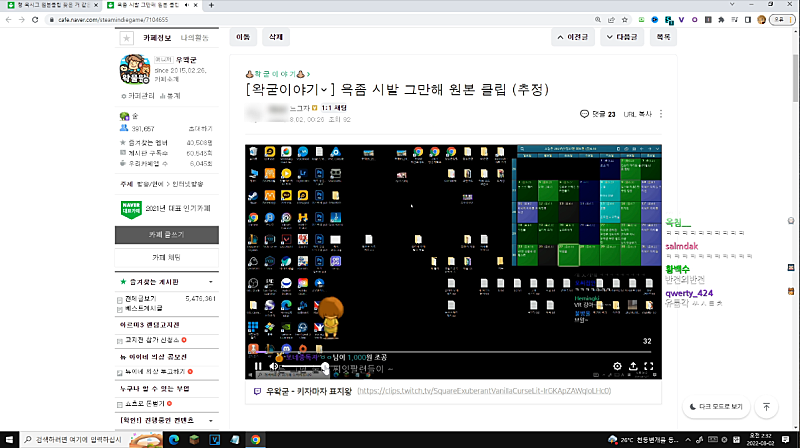Pause the video with the play/pause button
This screenshot has width=800, height=448.
pos(258,367)
